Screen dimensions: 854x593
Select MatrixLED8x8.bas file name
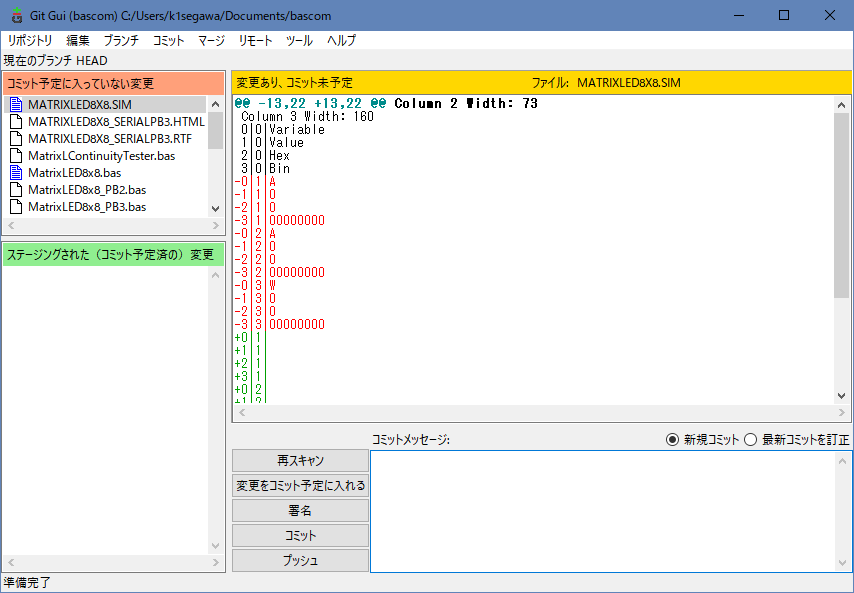pyautogui.click(x=75, y=173)
